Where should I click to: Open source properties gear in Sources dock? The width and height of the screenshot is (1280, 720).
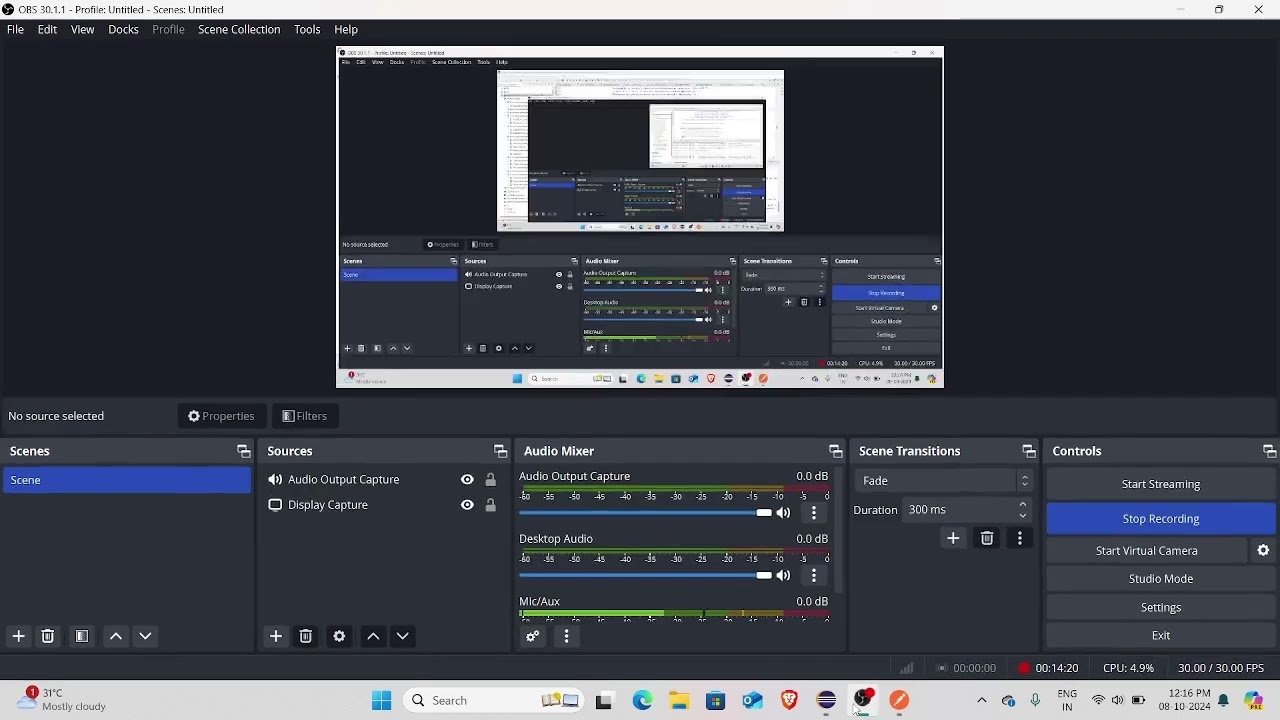[x=339, y=636]
